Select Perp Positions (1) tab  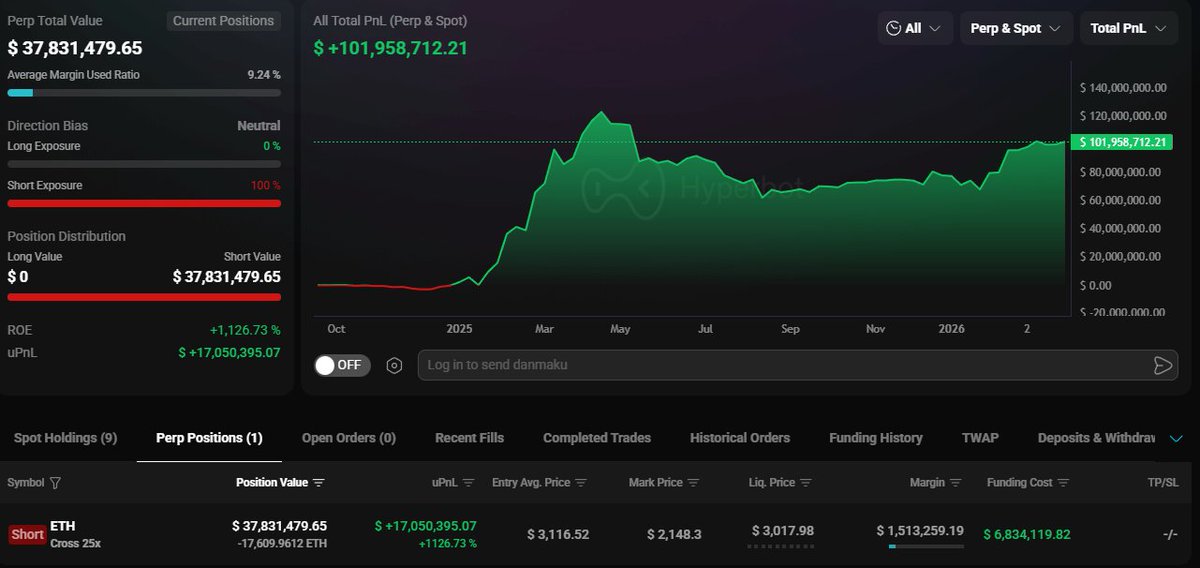point(209,438)
